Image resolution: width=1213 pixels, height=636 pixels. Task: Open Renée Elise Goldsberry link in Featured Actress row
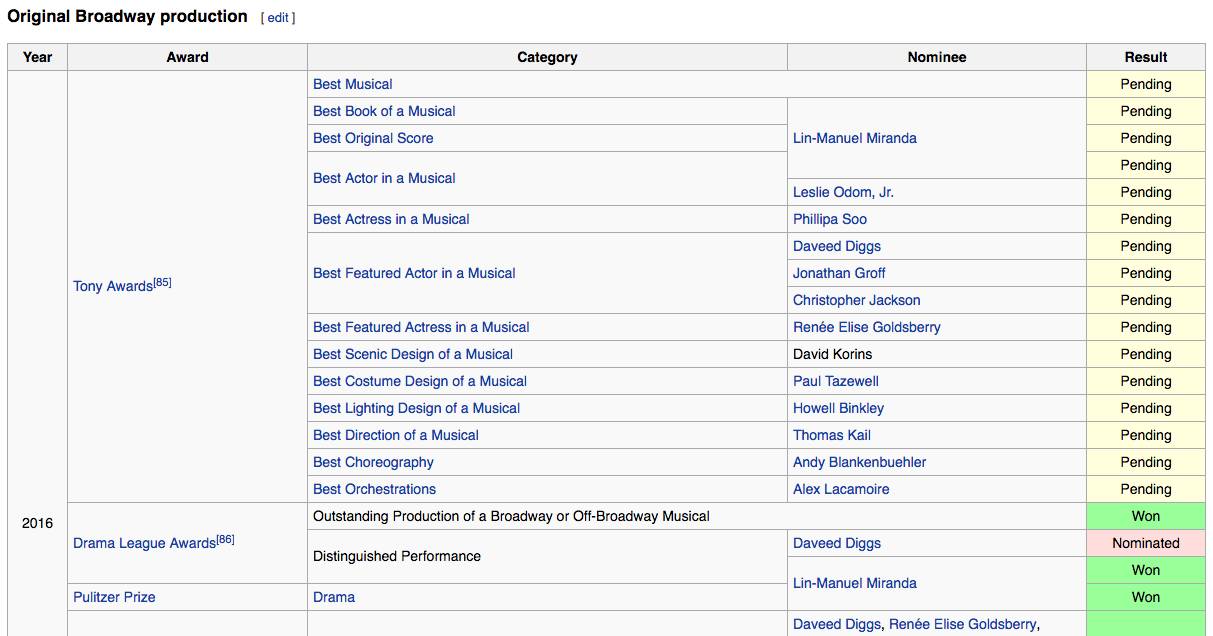867,327
